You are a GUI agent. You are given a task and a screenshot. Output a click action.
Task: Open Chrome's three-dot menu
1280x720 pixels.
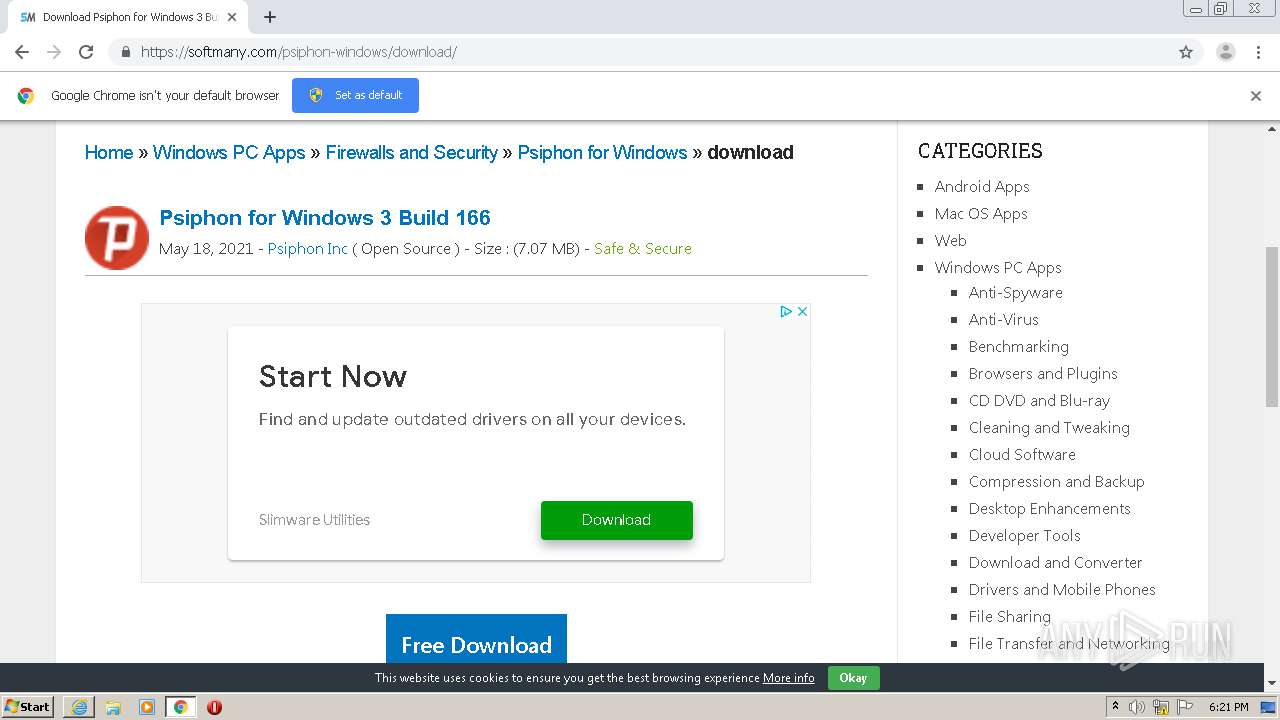[x=1258, y=52]
